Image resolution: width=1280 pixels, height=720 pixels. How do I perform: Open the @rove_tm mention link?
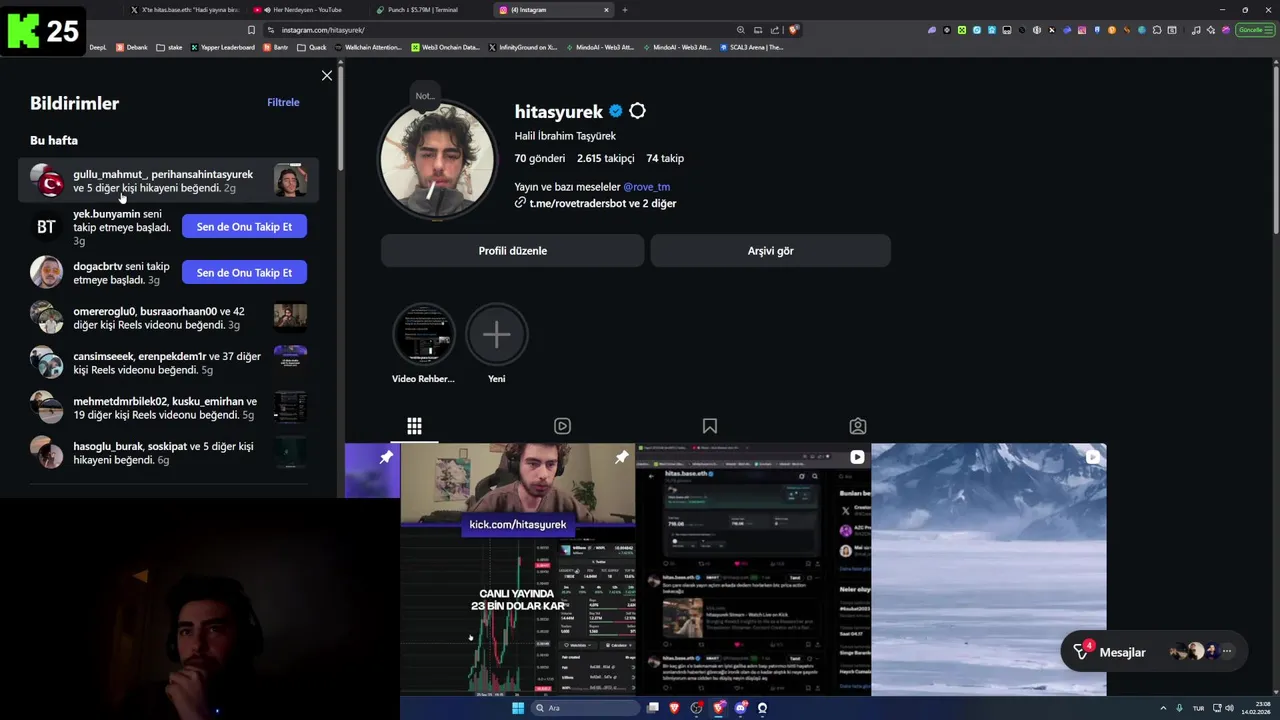coord(646,187)
